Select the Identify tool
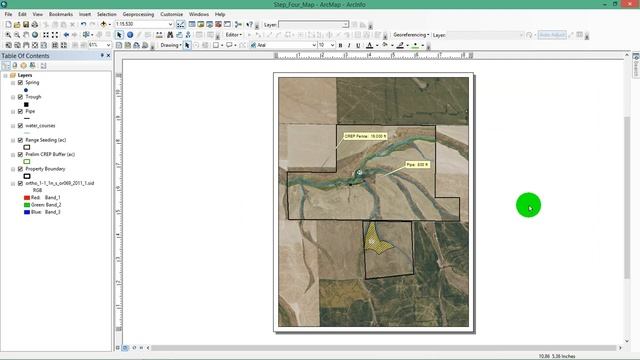 pos(130,35)
